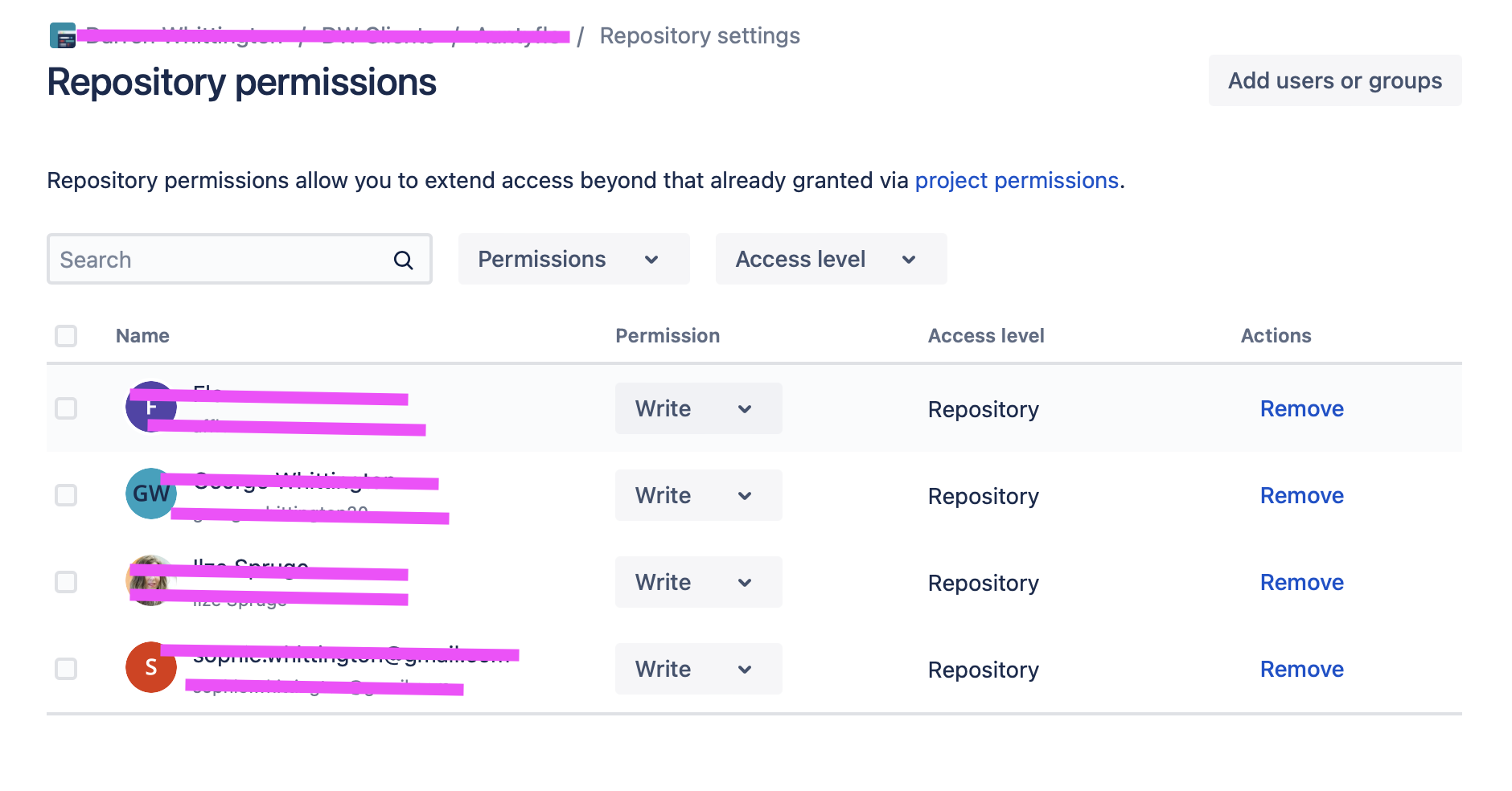Change the Write permission for the GW user
Viewport: 1512px width, 791px height.
coord(698,495)
